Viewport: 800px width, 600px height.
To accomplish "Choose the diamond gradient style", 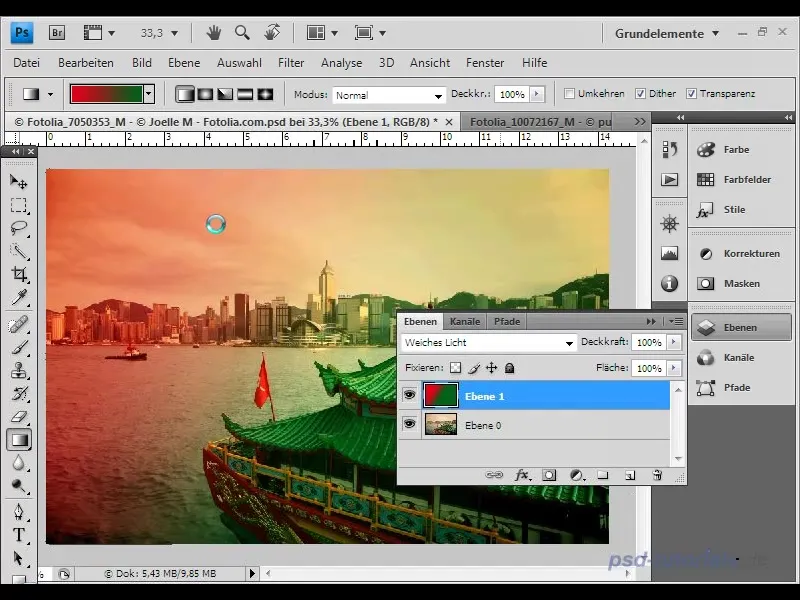I will [265, 94].
